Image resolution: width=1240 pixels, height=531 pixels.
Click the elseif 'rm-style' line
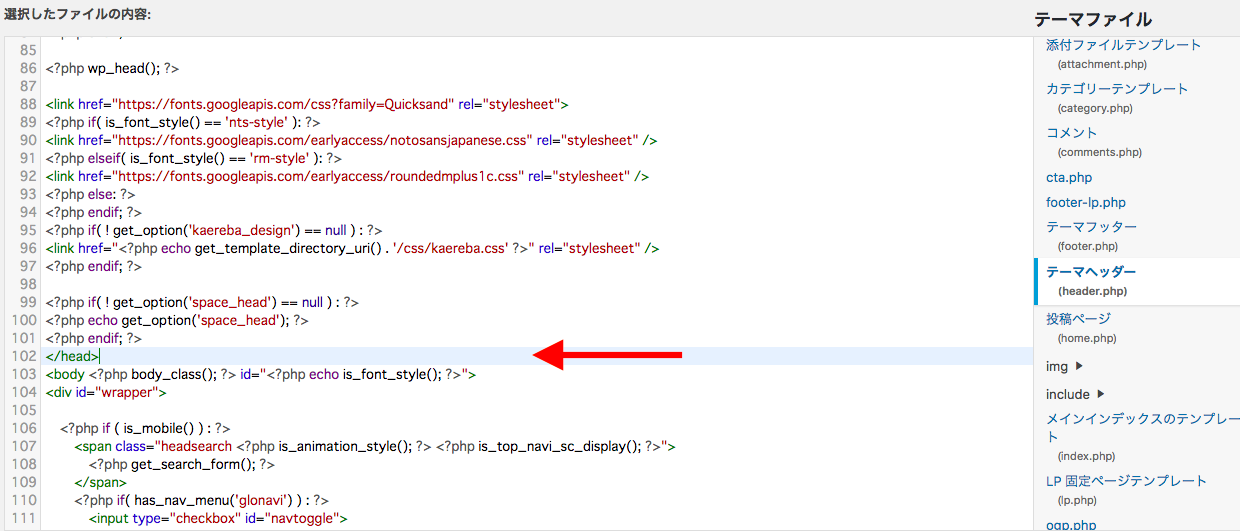[194, 158]
